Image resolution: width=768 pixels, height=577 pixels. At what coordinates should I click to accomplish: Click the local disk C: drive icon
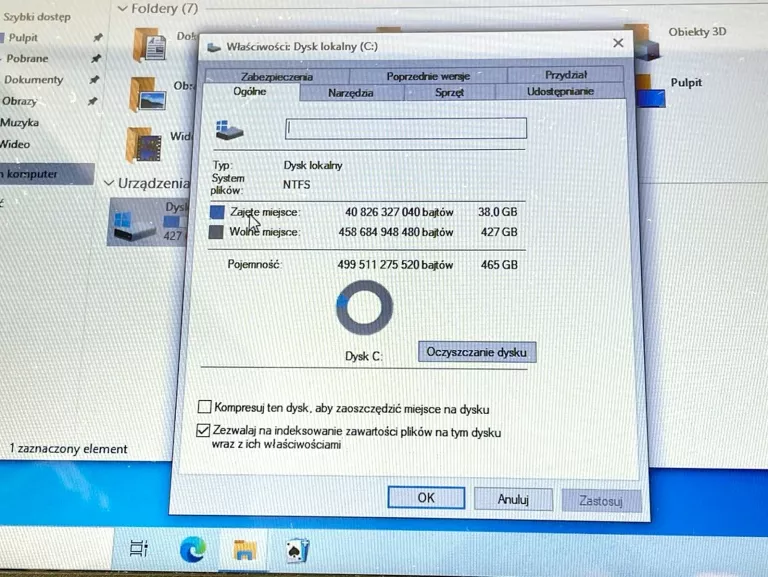tap(132, 220)
